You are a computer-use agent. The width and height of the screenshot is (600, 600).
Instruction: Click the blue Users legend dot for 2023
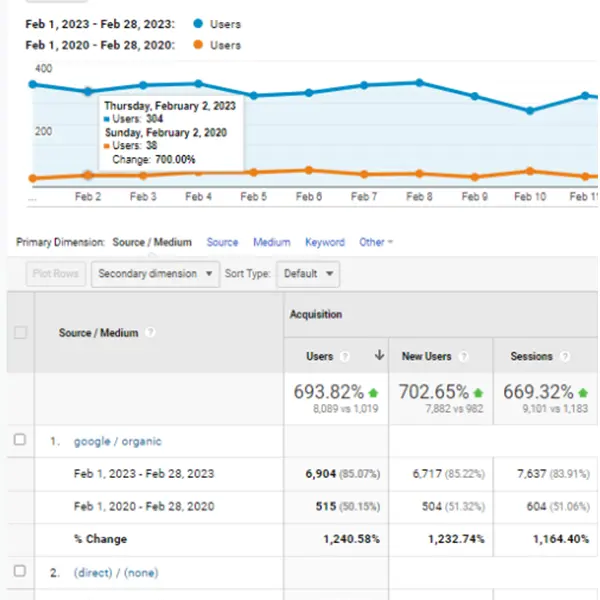pos(198,24)
